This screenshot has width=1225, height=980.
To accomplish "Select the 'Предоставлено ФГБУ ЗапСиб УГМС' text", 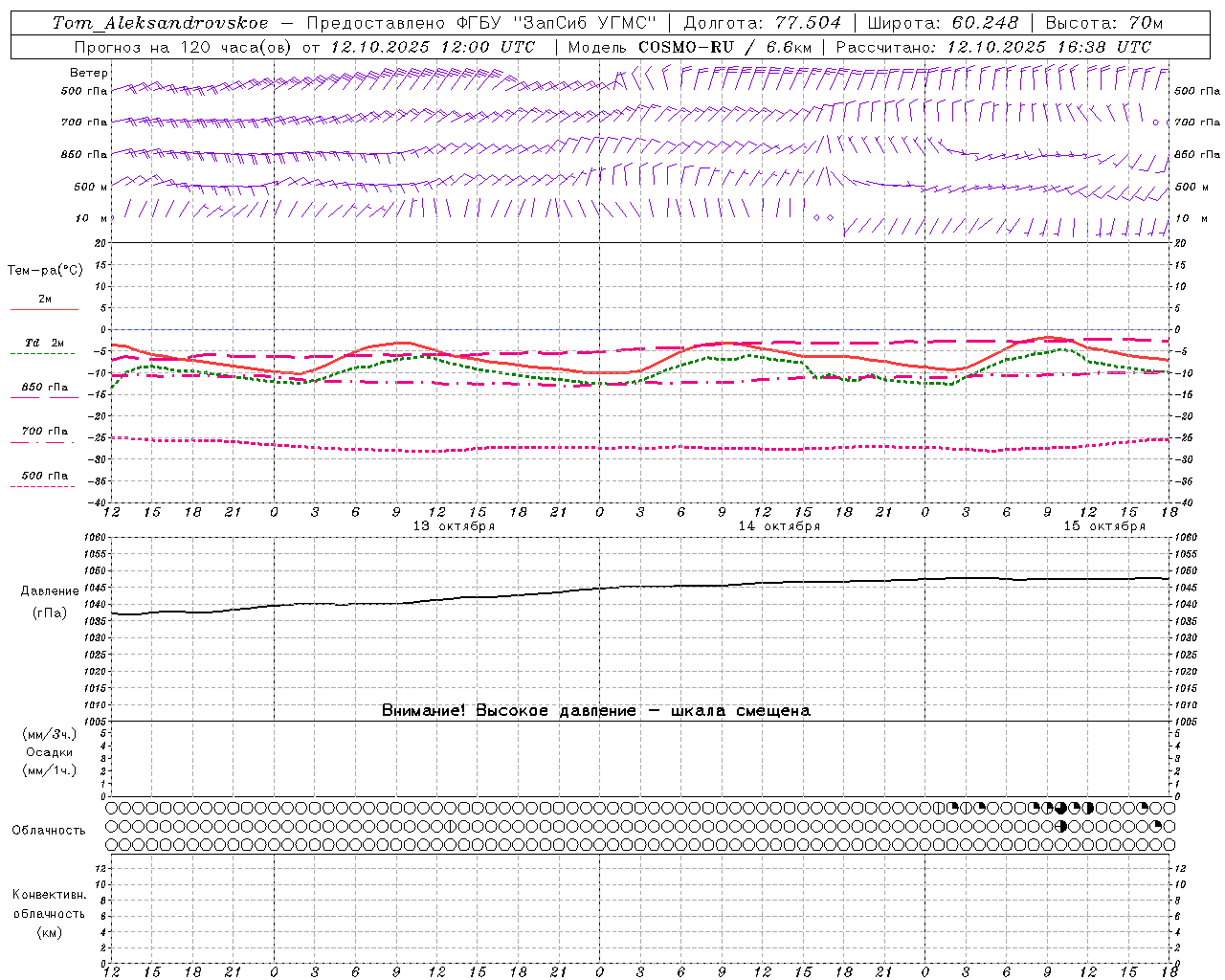I will 481,23.
